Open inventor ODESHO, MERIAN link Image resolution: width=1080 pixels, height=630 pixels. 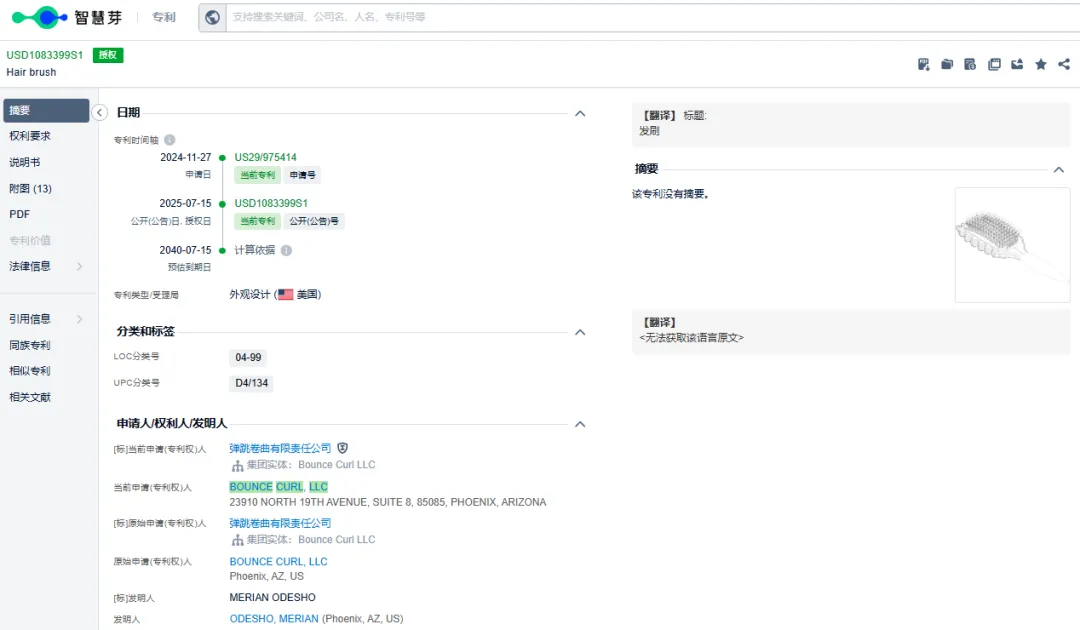273,619
